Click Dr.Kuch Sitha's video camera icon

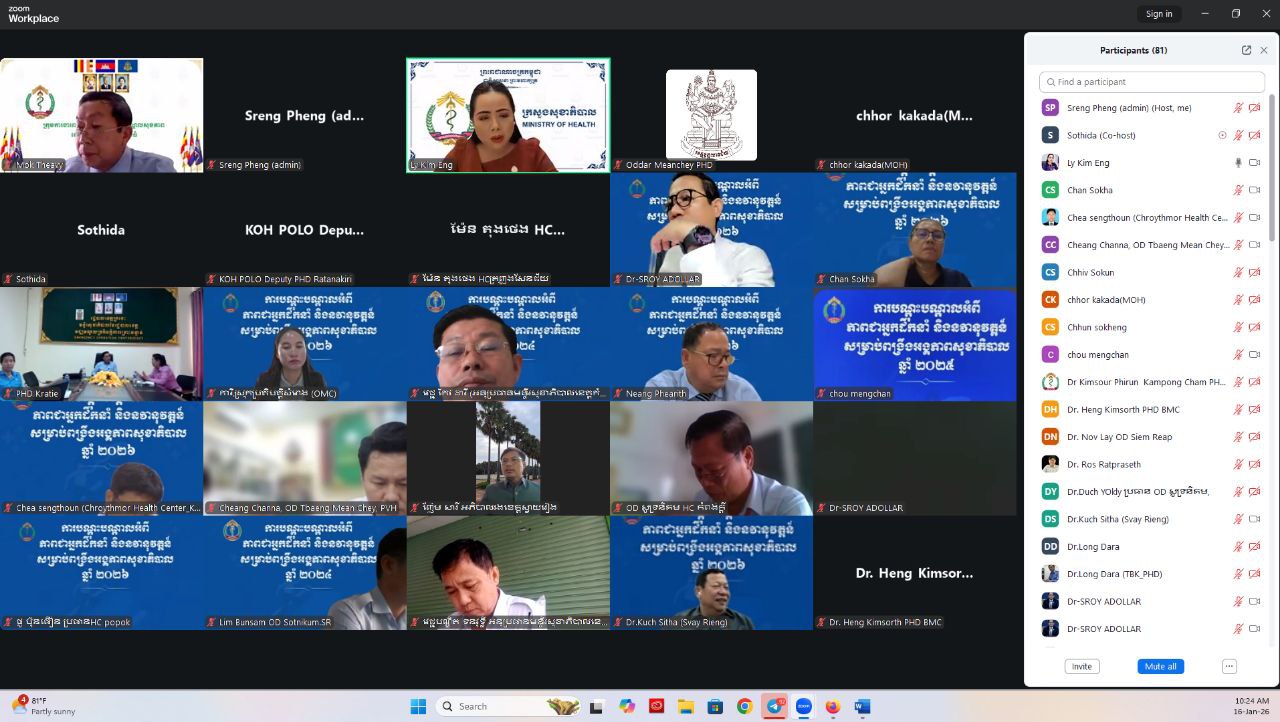pyautogui.click(x=1254, y=519)
